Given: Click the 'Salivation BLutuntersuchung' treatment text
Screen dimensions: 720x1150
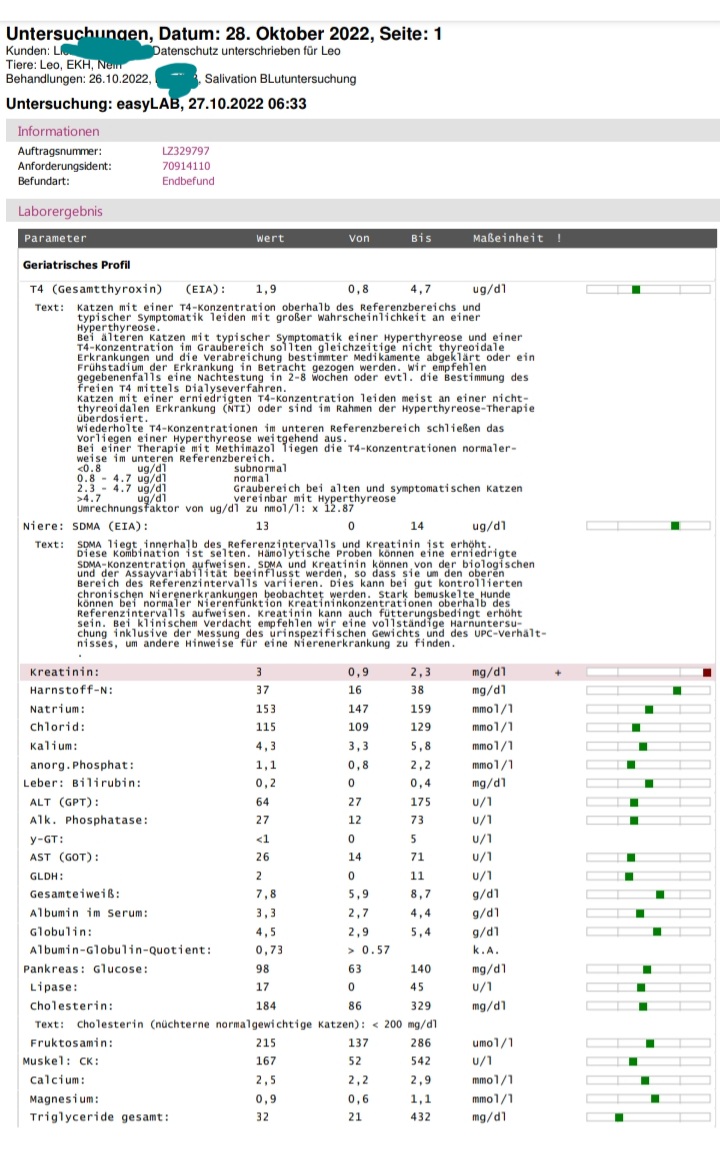Looking at the screenshot, I should [280, 79].
